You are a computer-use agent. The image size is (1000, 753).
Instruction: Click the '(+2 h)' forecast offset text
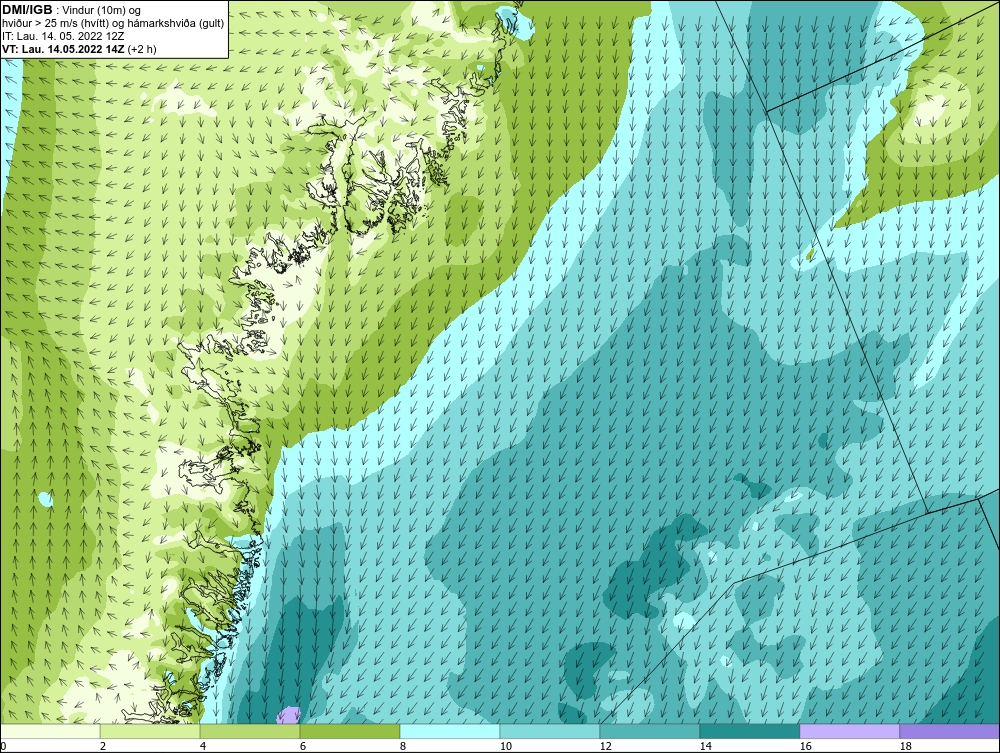tap(142, 48)
